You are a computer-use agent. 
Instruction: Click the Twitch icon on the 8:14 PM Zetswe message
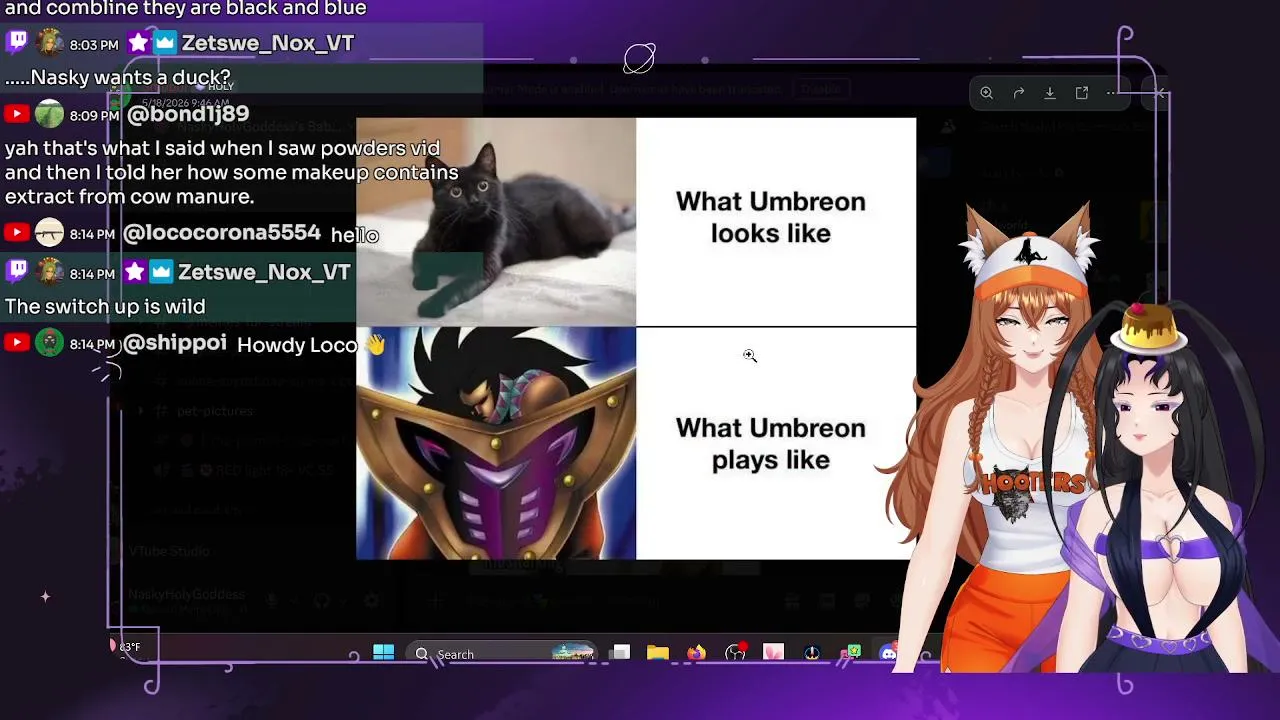click(17, 271)
